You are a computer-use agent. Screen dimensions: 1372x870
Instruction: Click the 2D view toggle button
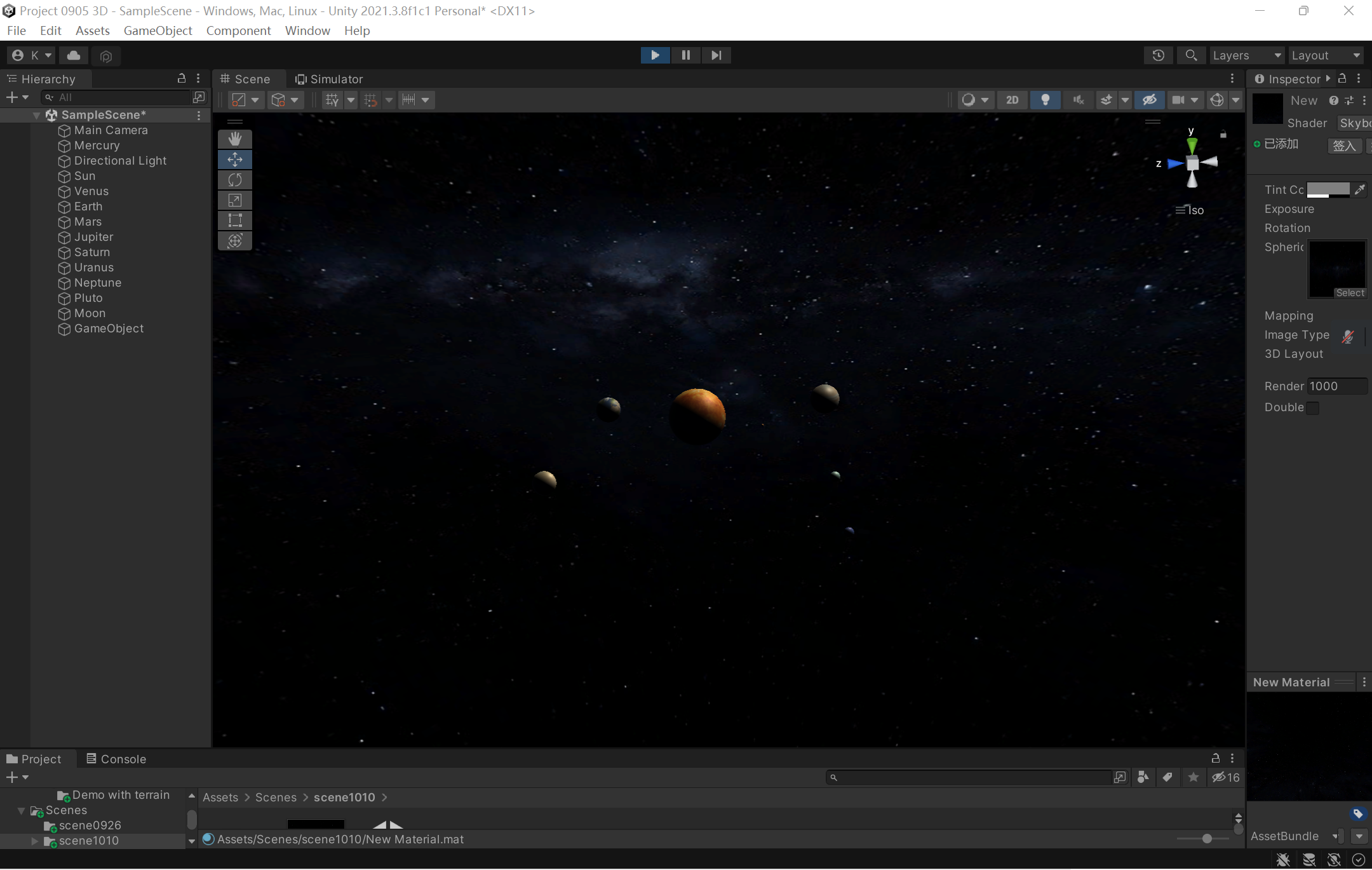(x=1012, y=99)
